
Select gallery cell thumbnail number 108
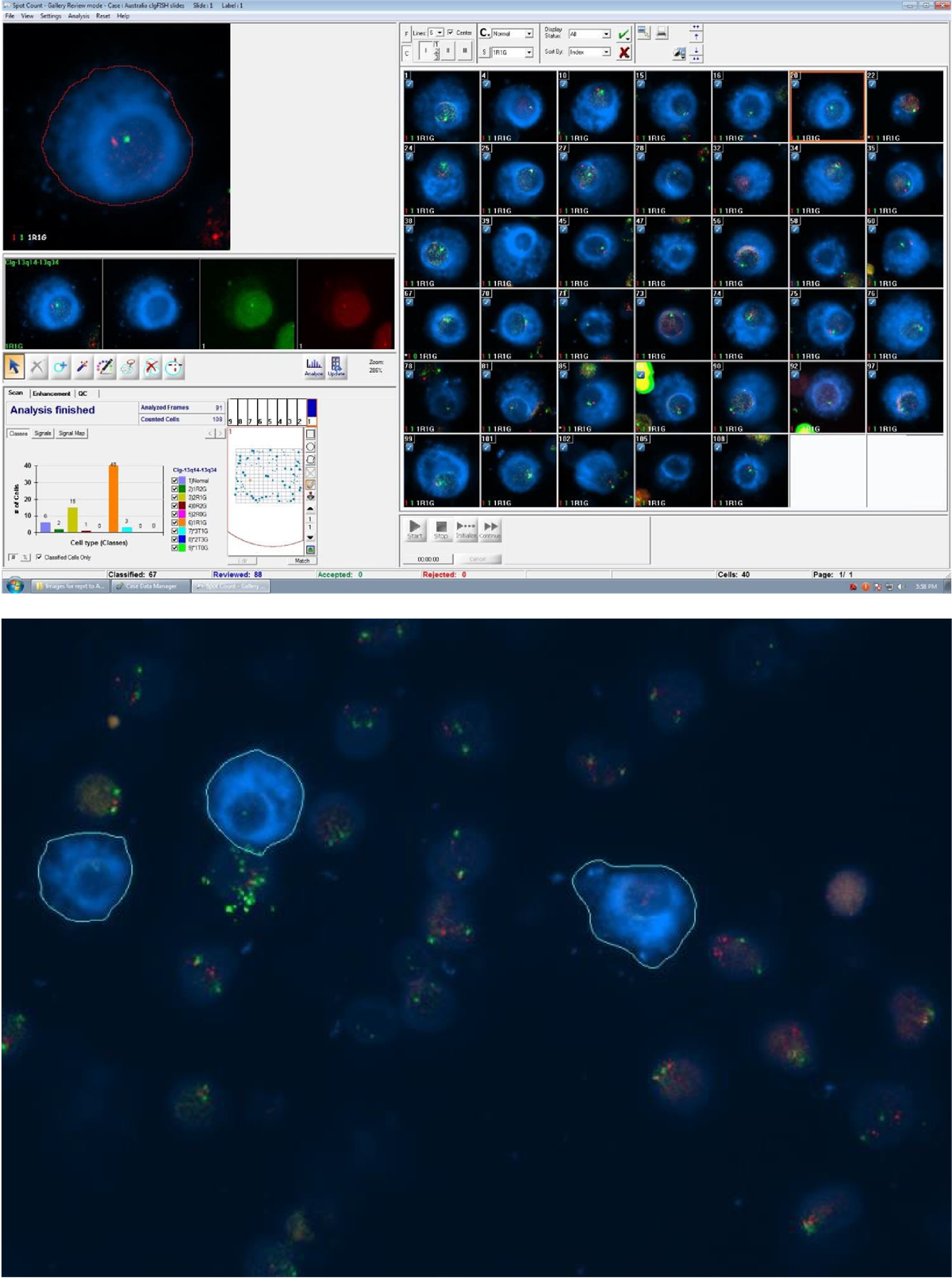750,470
